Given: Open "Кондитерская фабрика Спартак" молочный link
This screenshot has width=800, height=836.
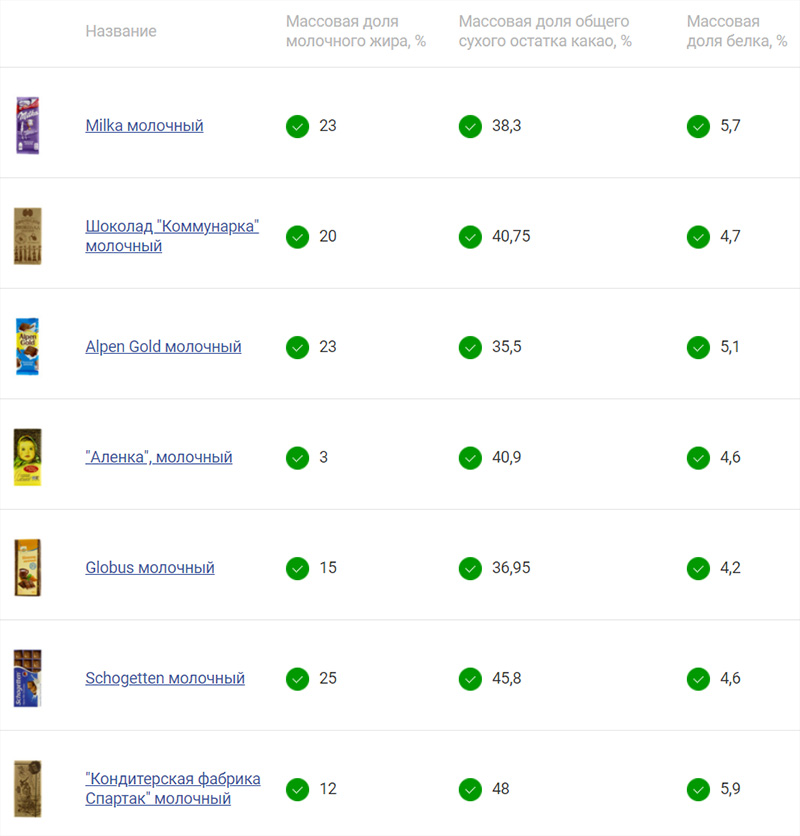Looking at the screenshot, I should (173, 789).
